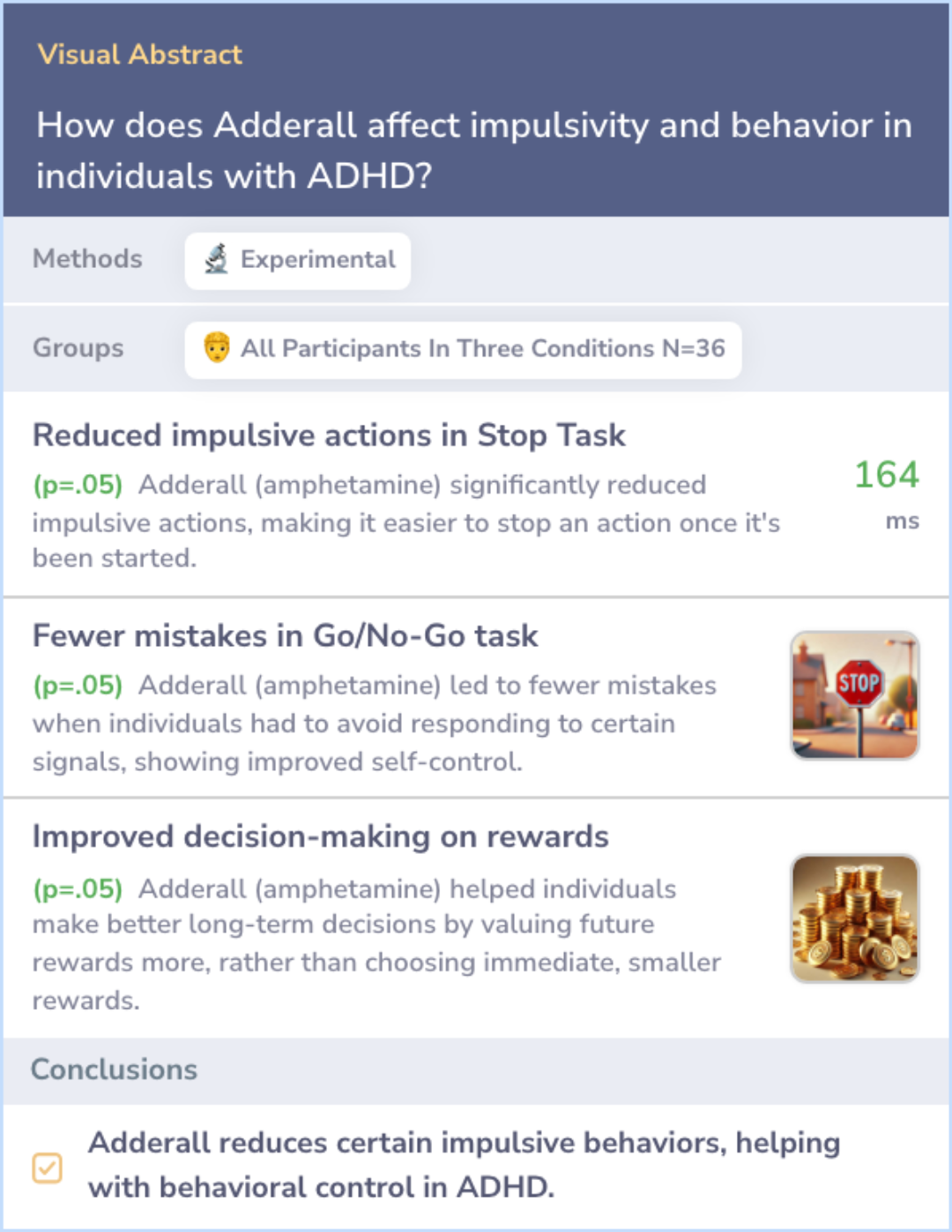Click the p=.05 label in Go/No-Go finding
The width and height of the screenshot is (952, 1232).
coord(78,686)
